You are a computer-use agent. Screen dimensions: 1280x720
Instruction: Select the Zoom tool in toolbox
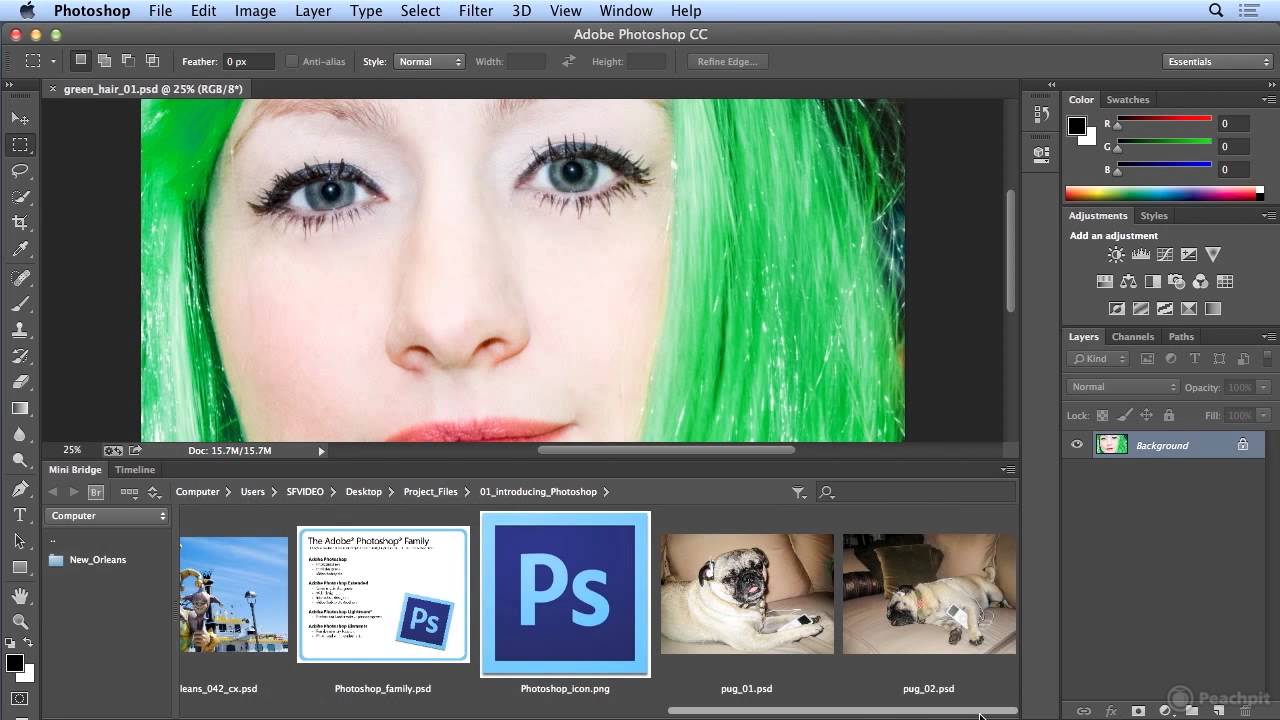point(19,622)
